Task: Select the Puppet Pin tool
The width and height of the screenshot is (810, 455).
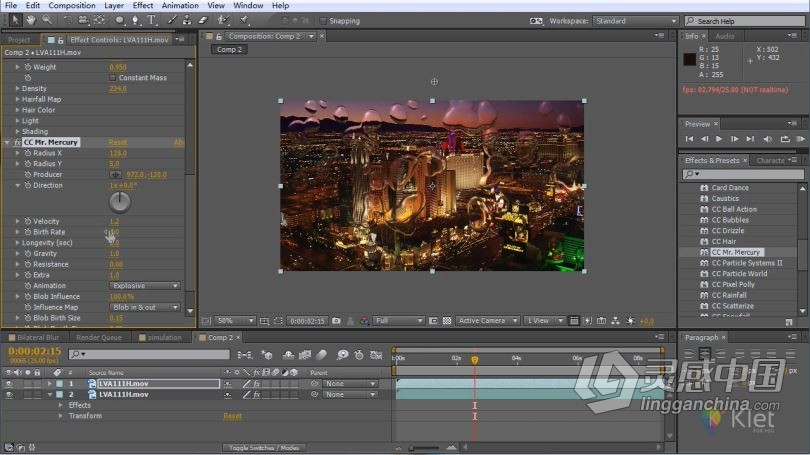Action: [x=244, y=20]
